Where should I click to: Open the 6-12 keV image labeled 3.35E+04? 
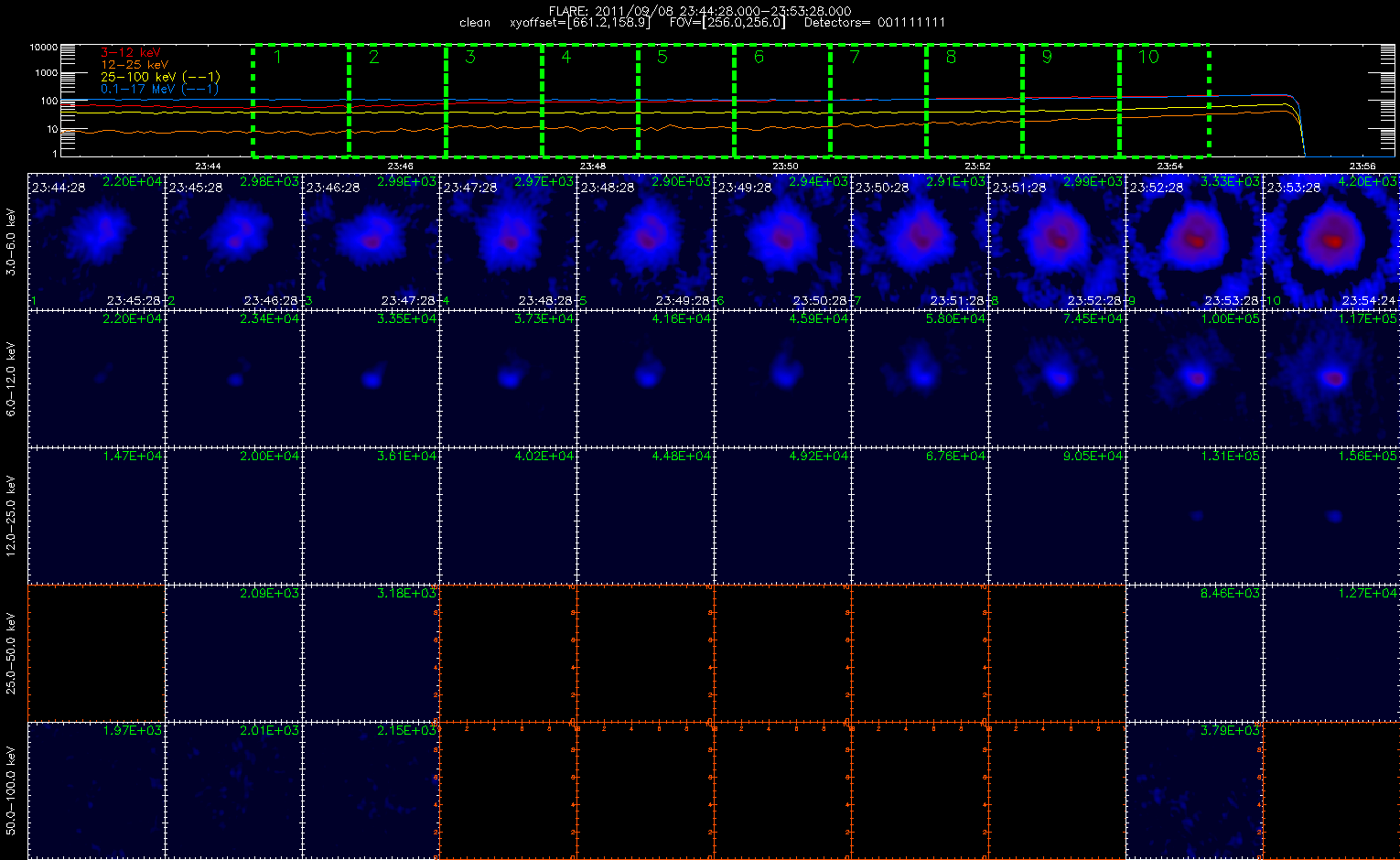[372, 378]
